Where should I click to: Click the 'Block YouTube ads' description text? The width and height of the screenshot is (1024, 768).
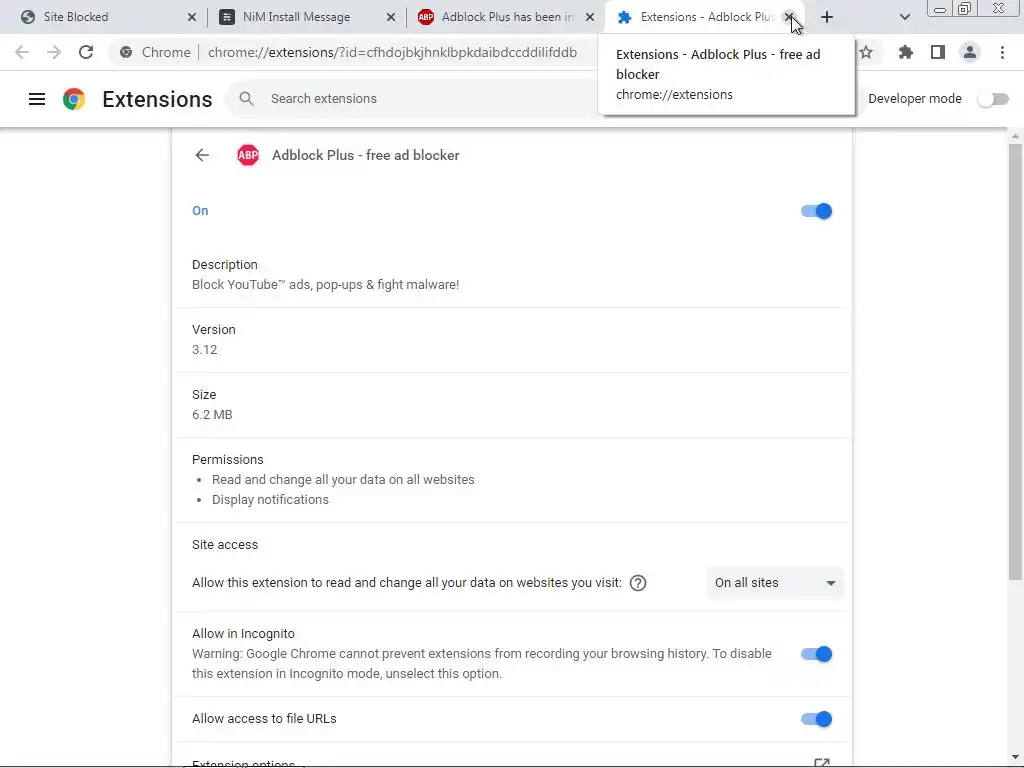[x=325, y=285]
